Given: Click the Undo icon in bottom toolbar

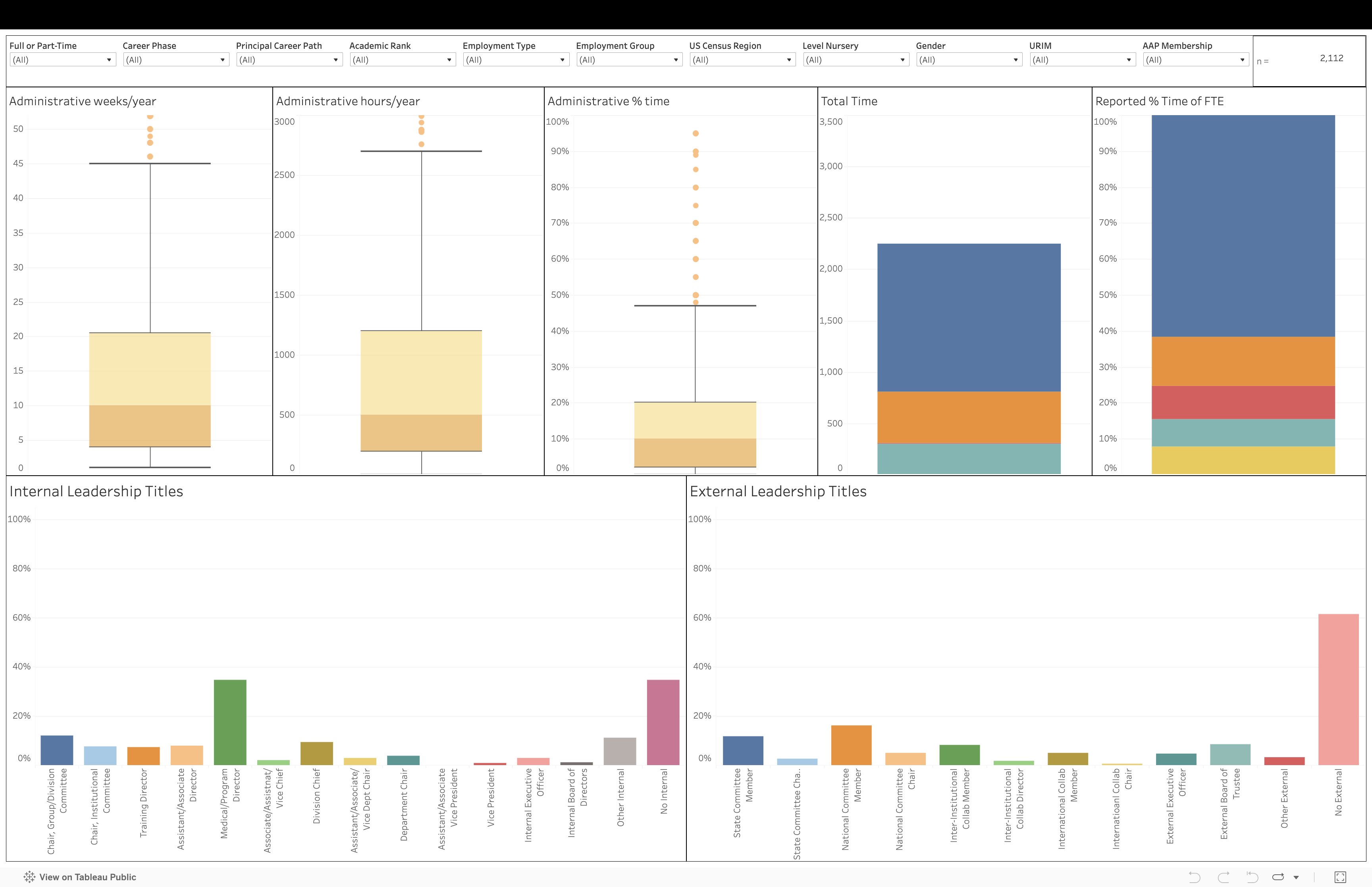Looking at the screenshot, I should point(1195,877).
